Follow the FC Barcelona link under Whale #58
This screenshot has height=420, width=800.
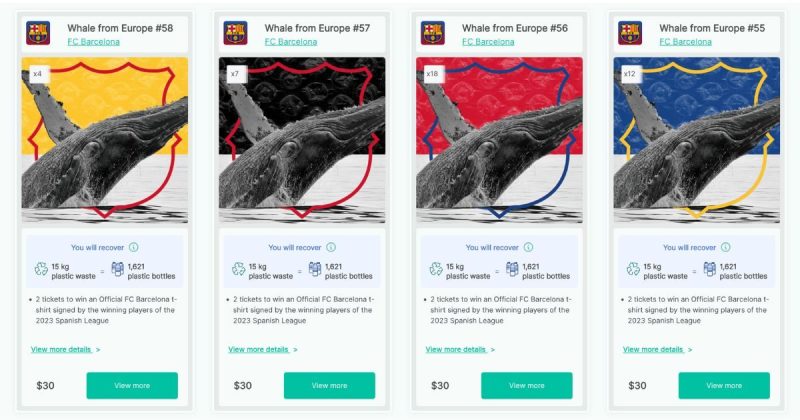tap(93, 42)
